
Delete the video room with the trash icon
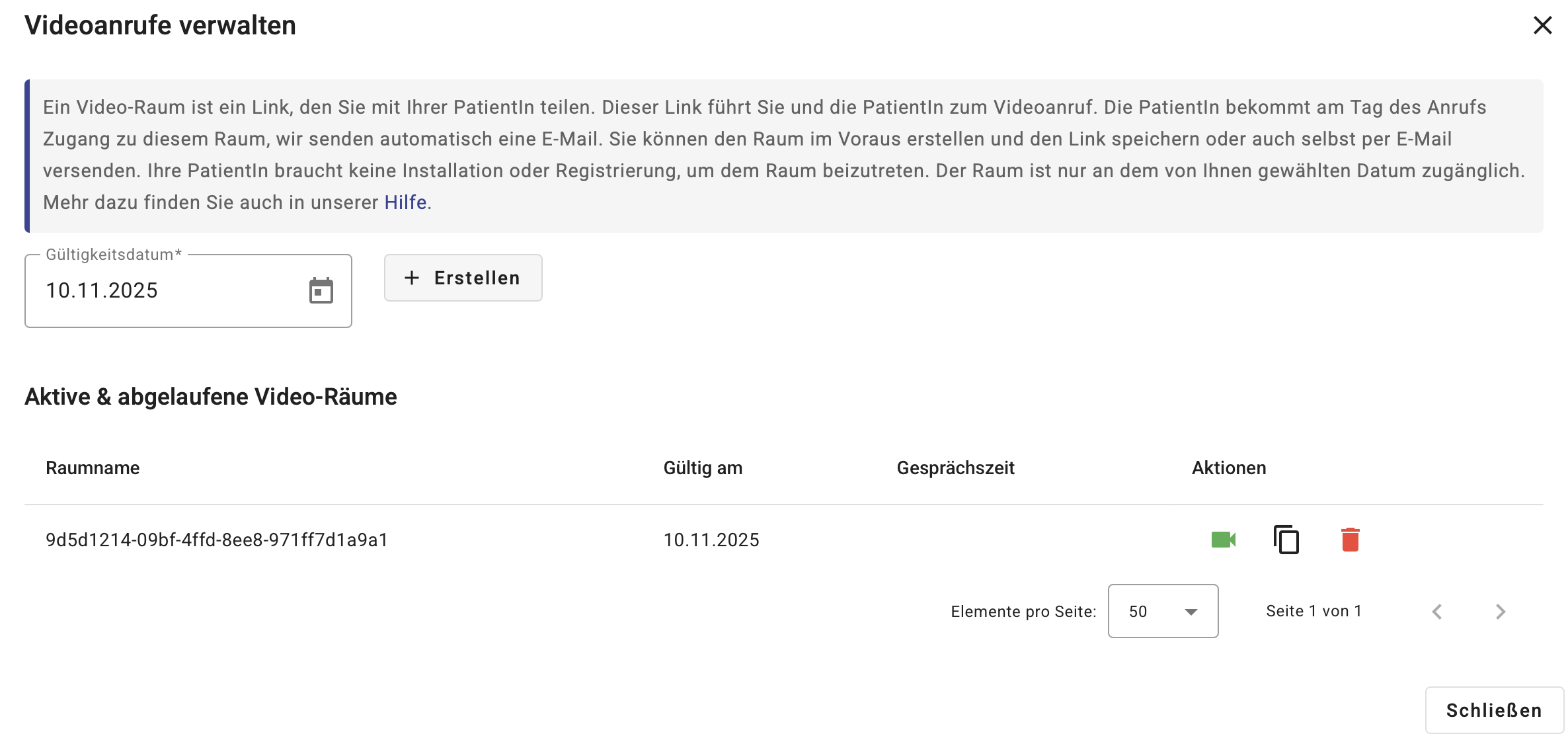(1351, 540)
